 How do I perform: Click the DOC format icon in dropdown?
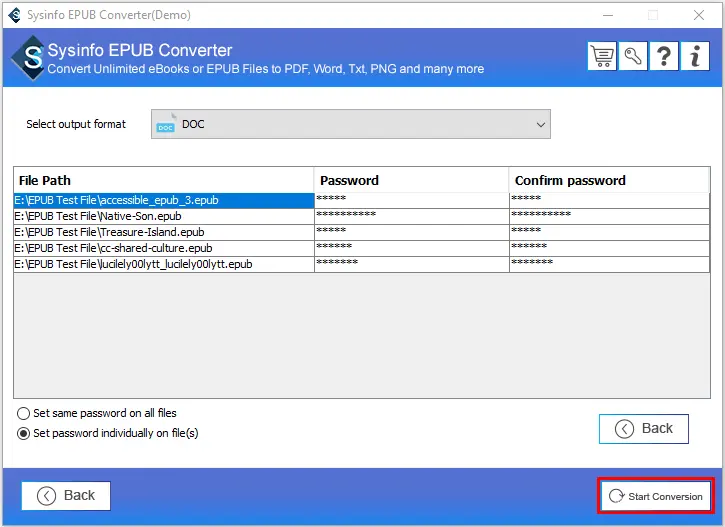[166, 125]
